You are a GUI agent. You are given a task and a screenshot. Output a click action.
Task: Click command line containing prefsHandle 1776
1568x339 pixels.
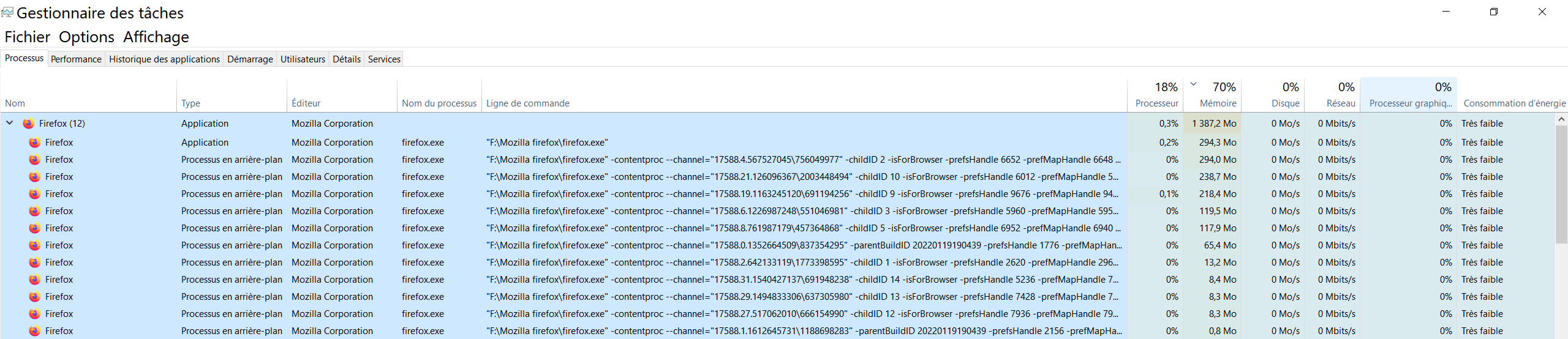tap(804, 245)
